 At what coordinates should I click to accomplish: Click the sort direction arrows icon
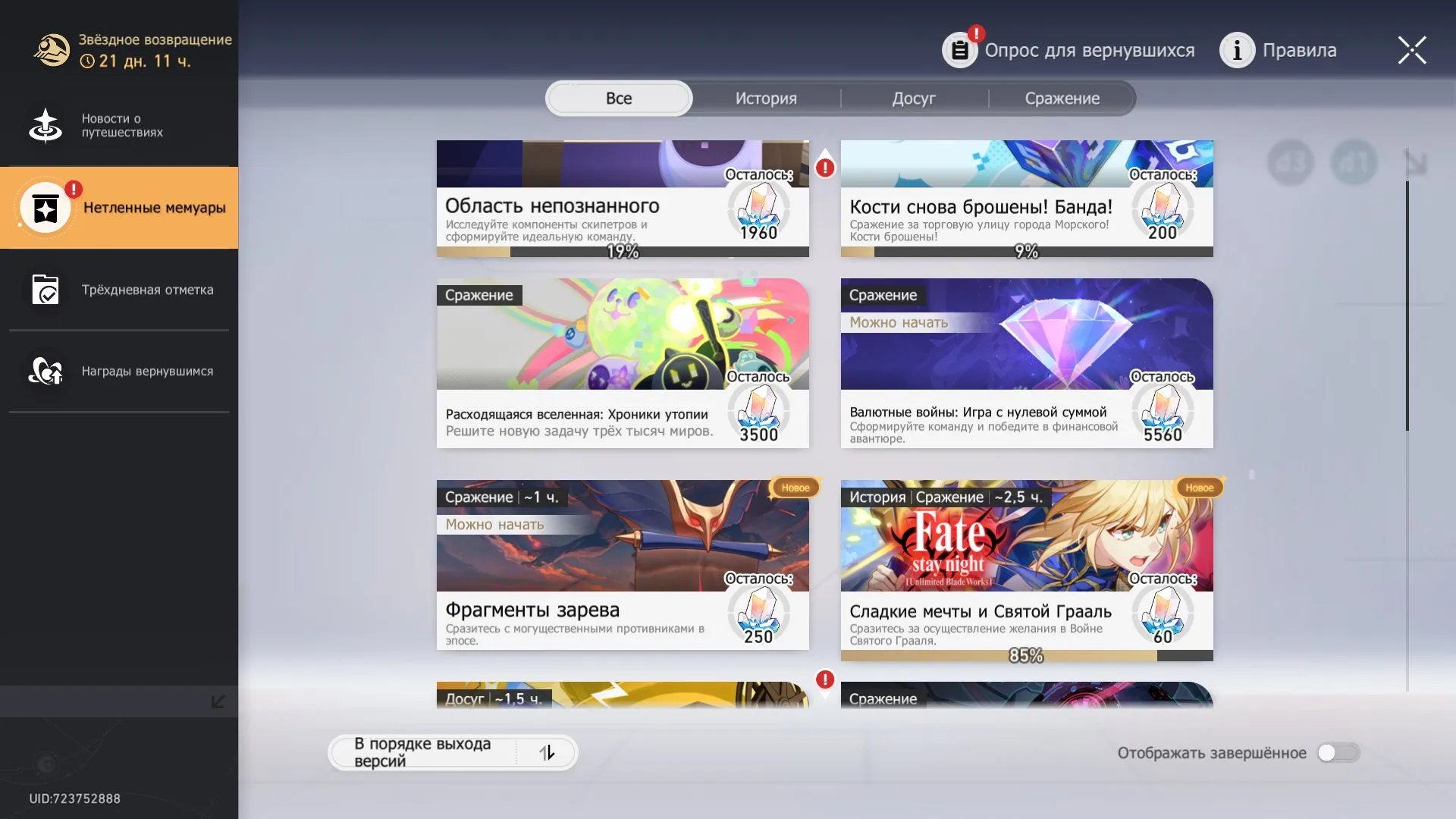[547, 752]
